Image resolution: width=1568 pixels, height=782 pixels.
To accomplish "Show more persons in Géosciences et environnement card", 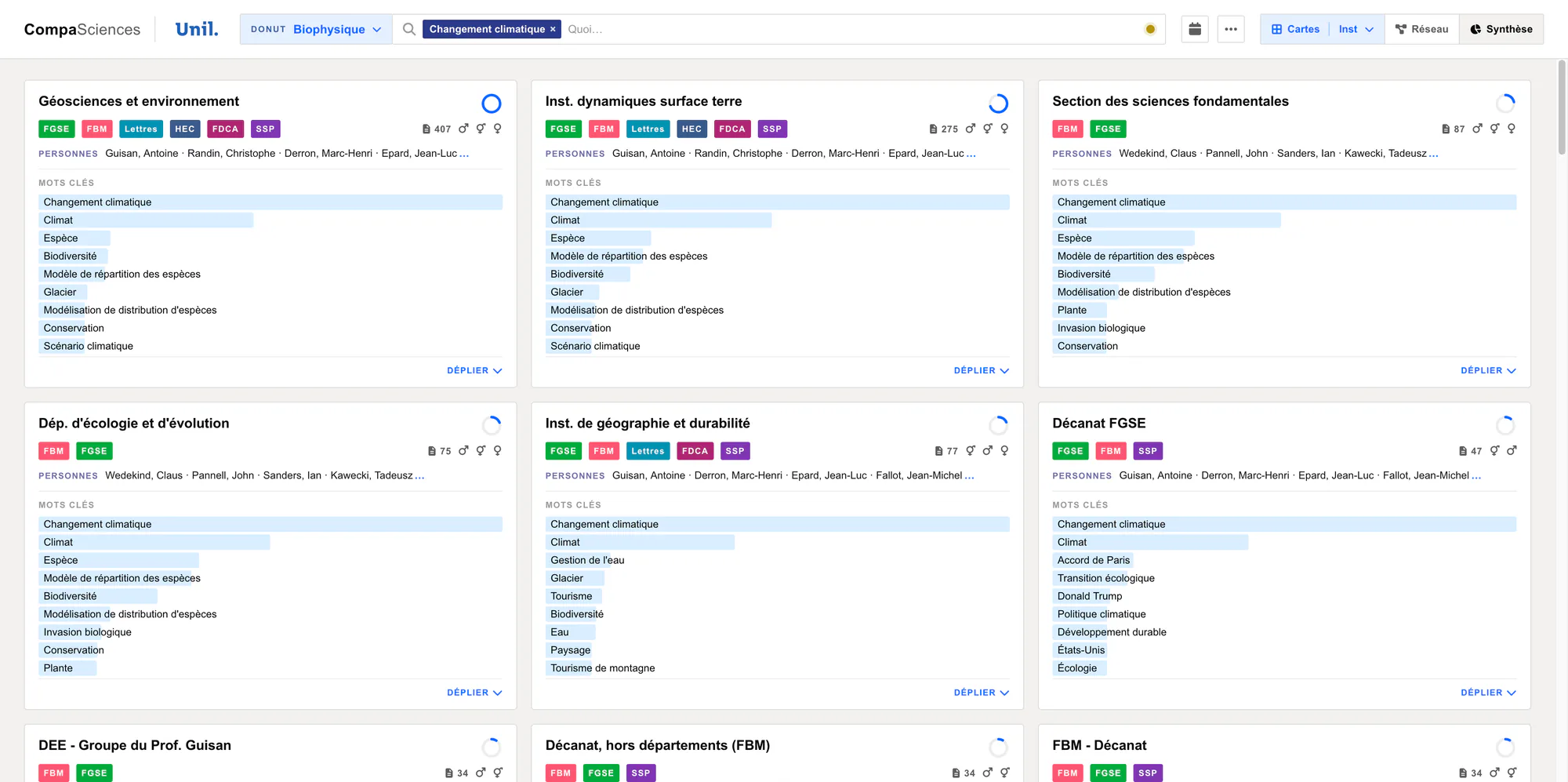I will click(x=464, y=154).
